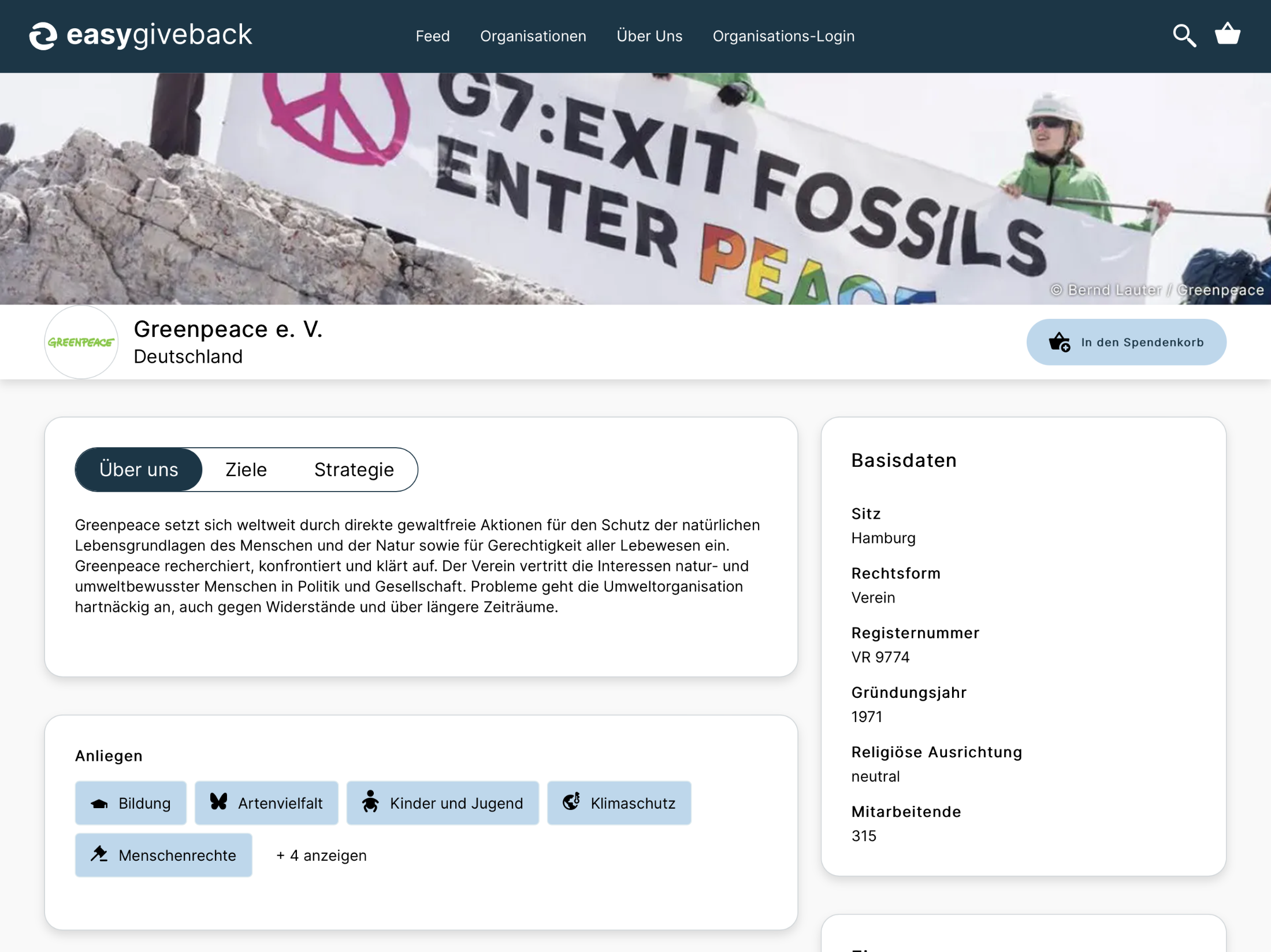Click the Registernummer label

tap(915, 633)
